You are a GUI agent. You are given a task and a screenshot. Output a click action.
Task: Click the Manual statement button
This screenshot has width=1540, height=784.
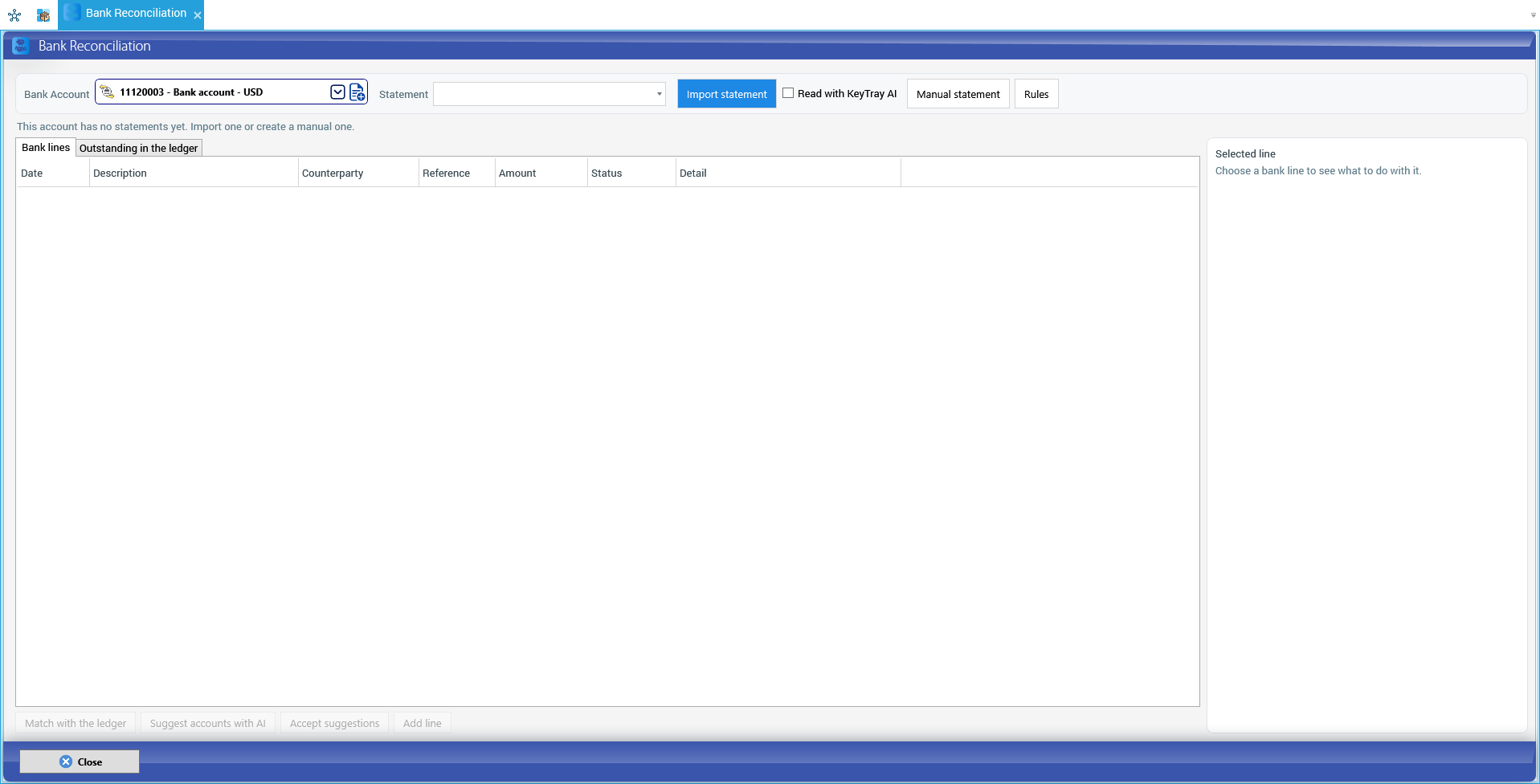pos(958,94)
